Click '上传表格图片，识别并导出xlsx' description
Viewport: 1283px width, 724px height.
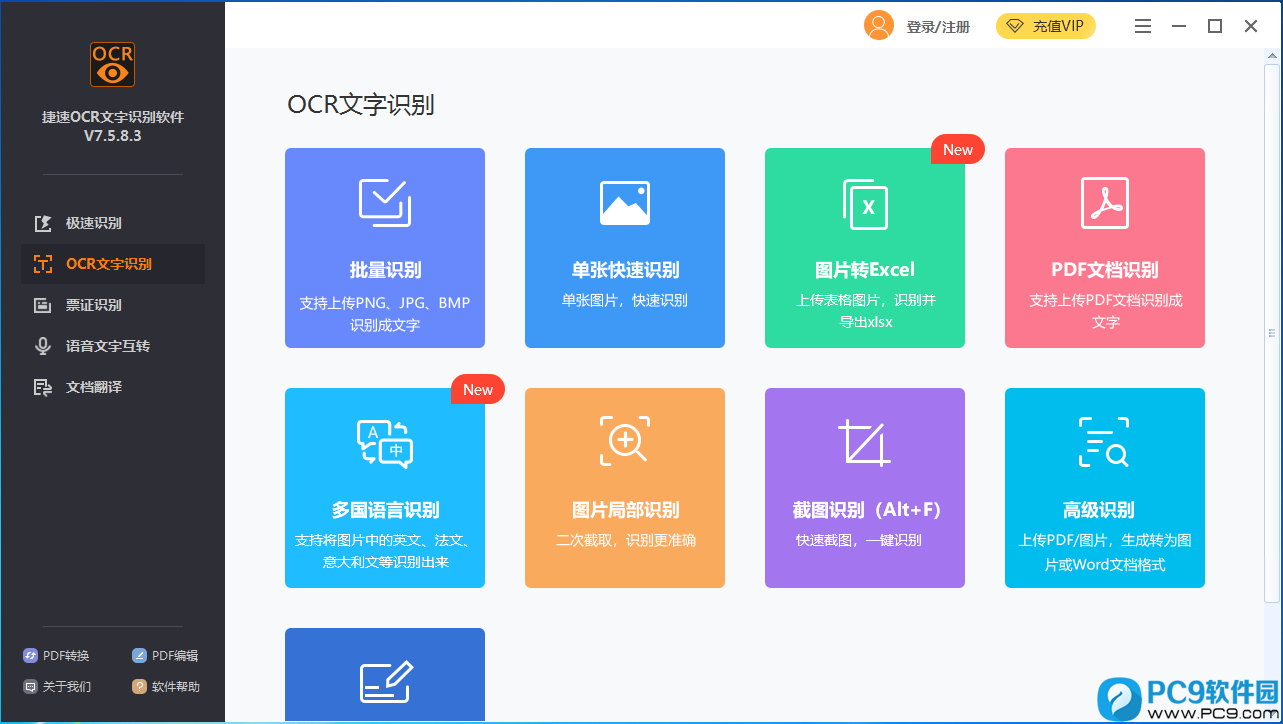865,311
